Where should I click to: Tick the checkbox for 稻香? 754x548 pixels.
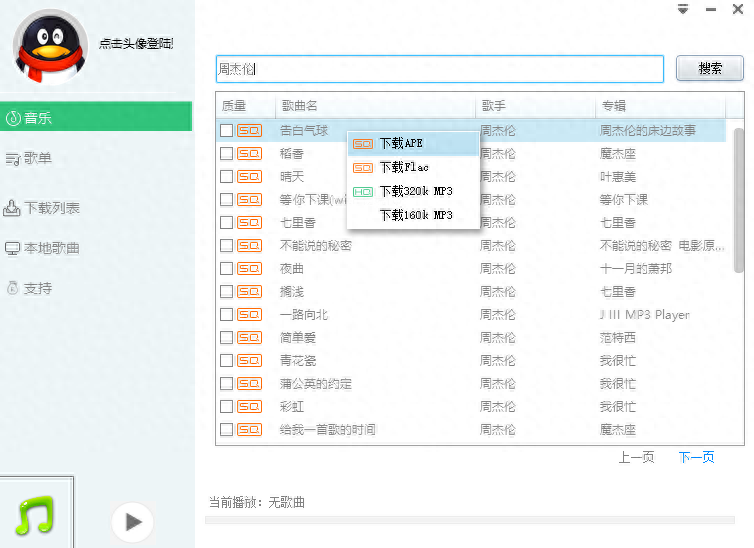click(x=227, y=154)
